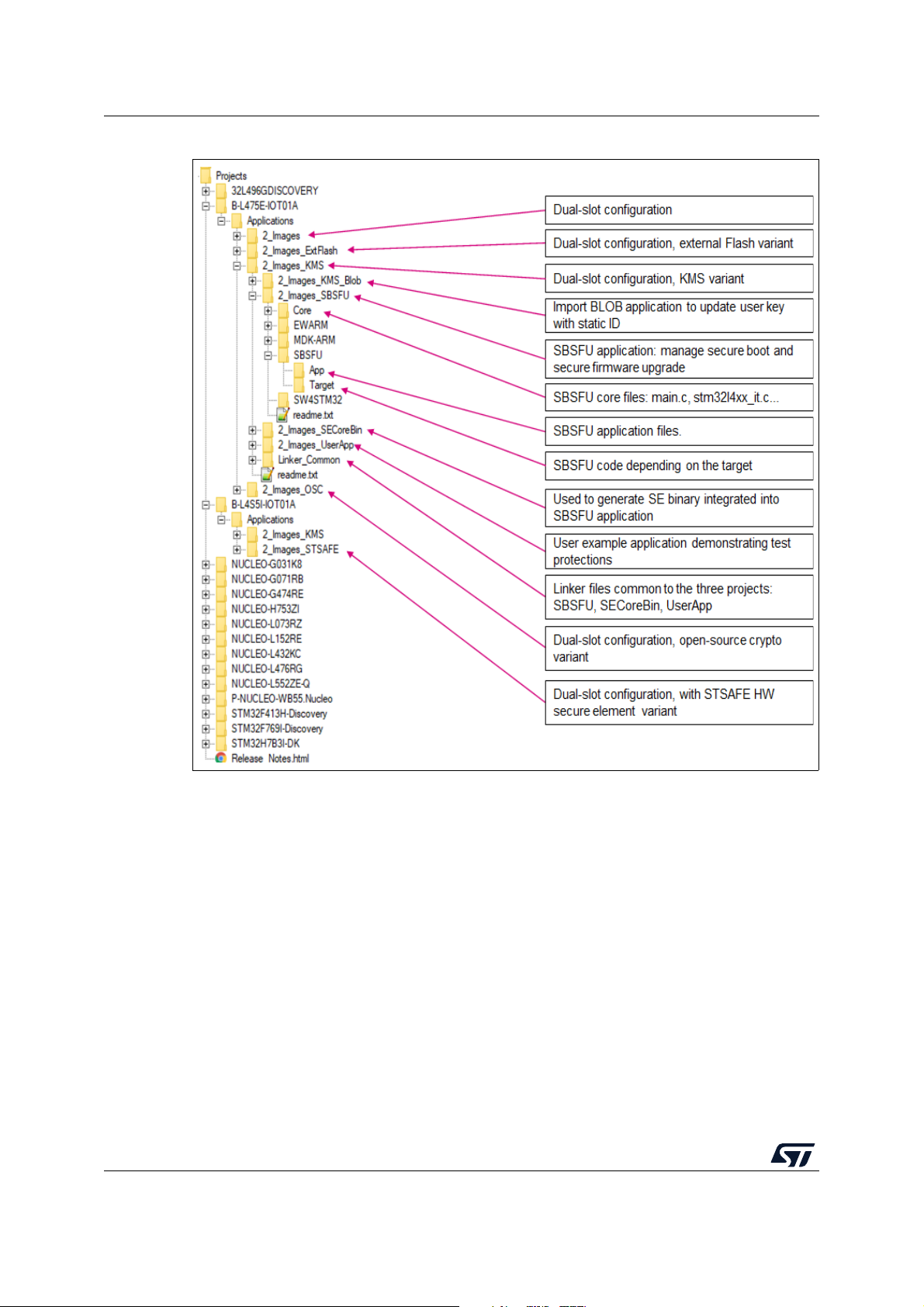Image resolution: width=924 pixels, height=1307 pixels.
Task: Click the SW4STM32 folder icon
Action: click(x=283, y=399)
